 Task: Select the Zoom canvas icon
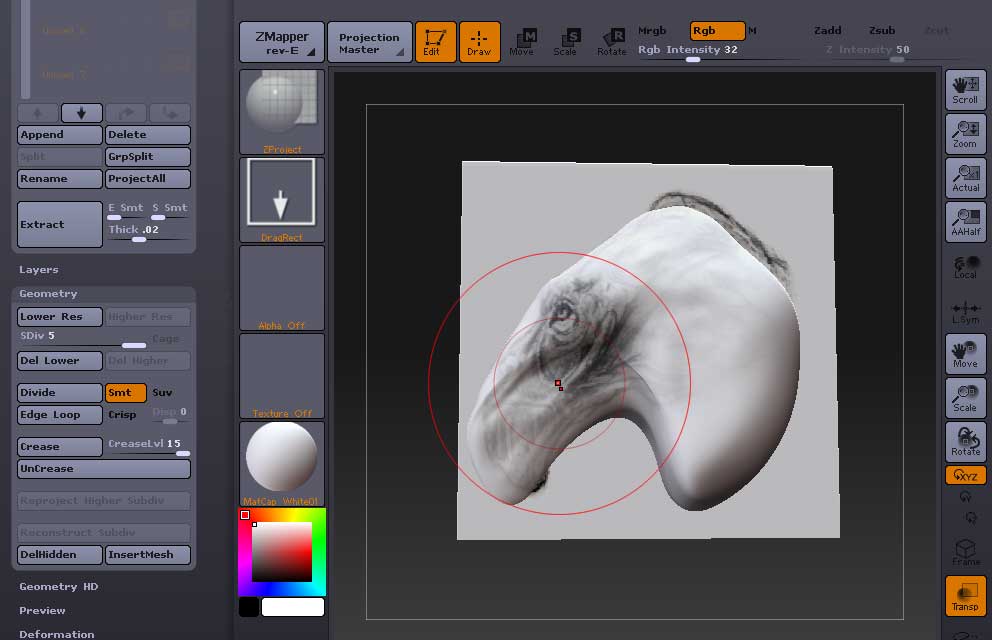tap(965, 134)
